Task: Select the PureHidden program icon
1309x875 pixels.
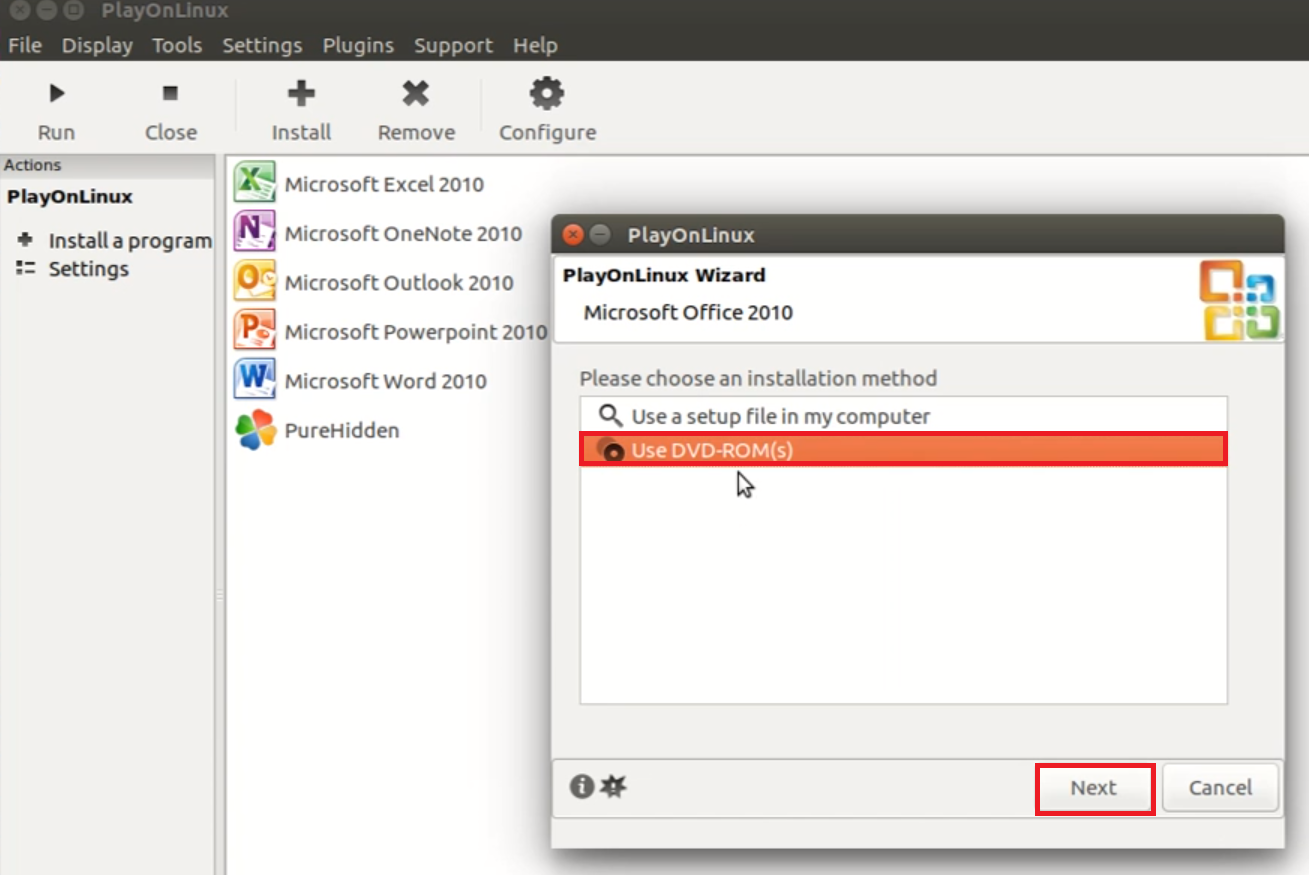Action: pyautogui.click(x=255, y=429)
